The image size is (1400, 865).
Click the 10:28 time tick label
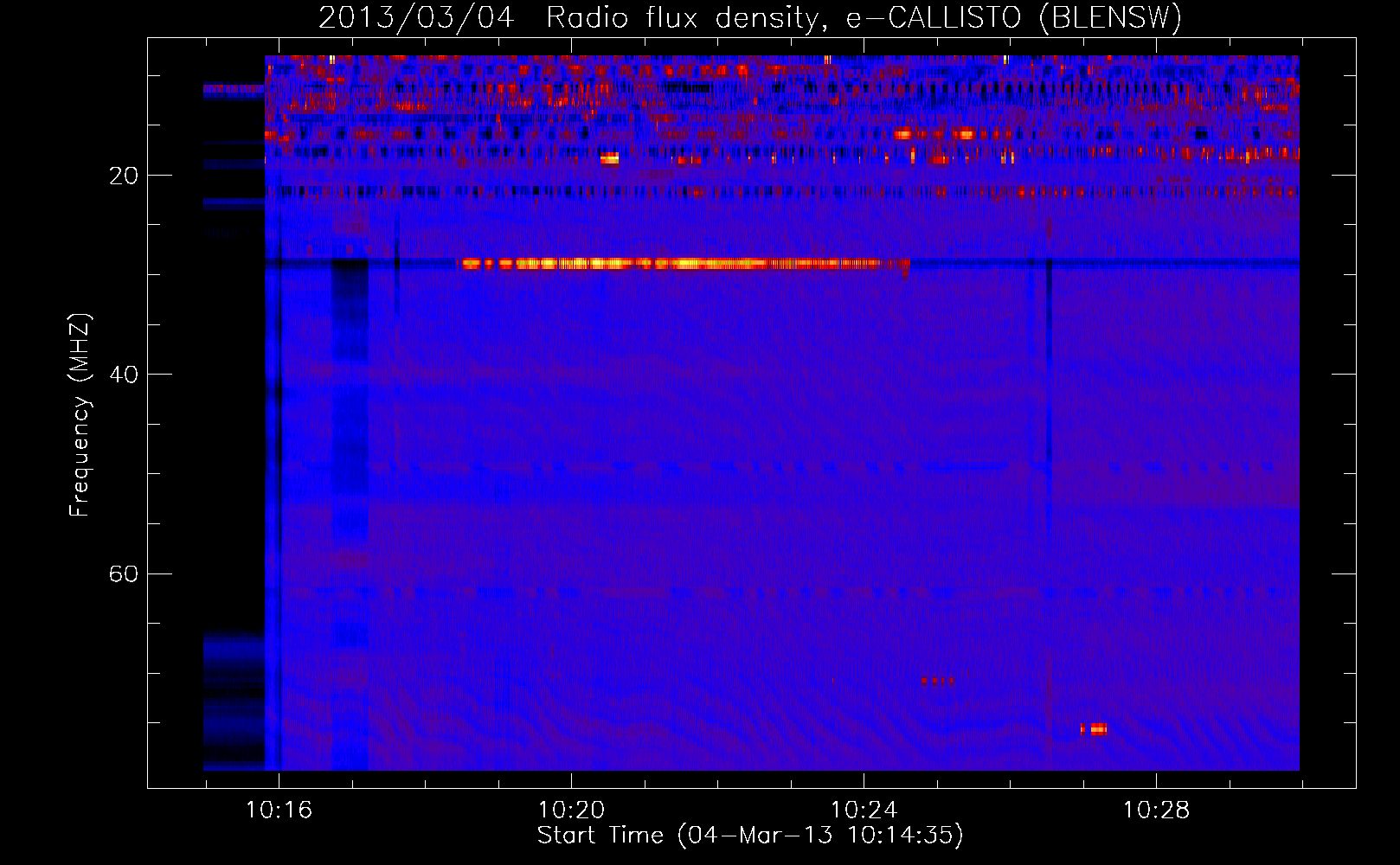(x=1156, y=811)
